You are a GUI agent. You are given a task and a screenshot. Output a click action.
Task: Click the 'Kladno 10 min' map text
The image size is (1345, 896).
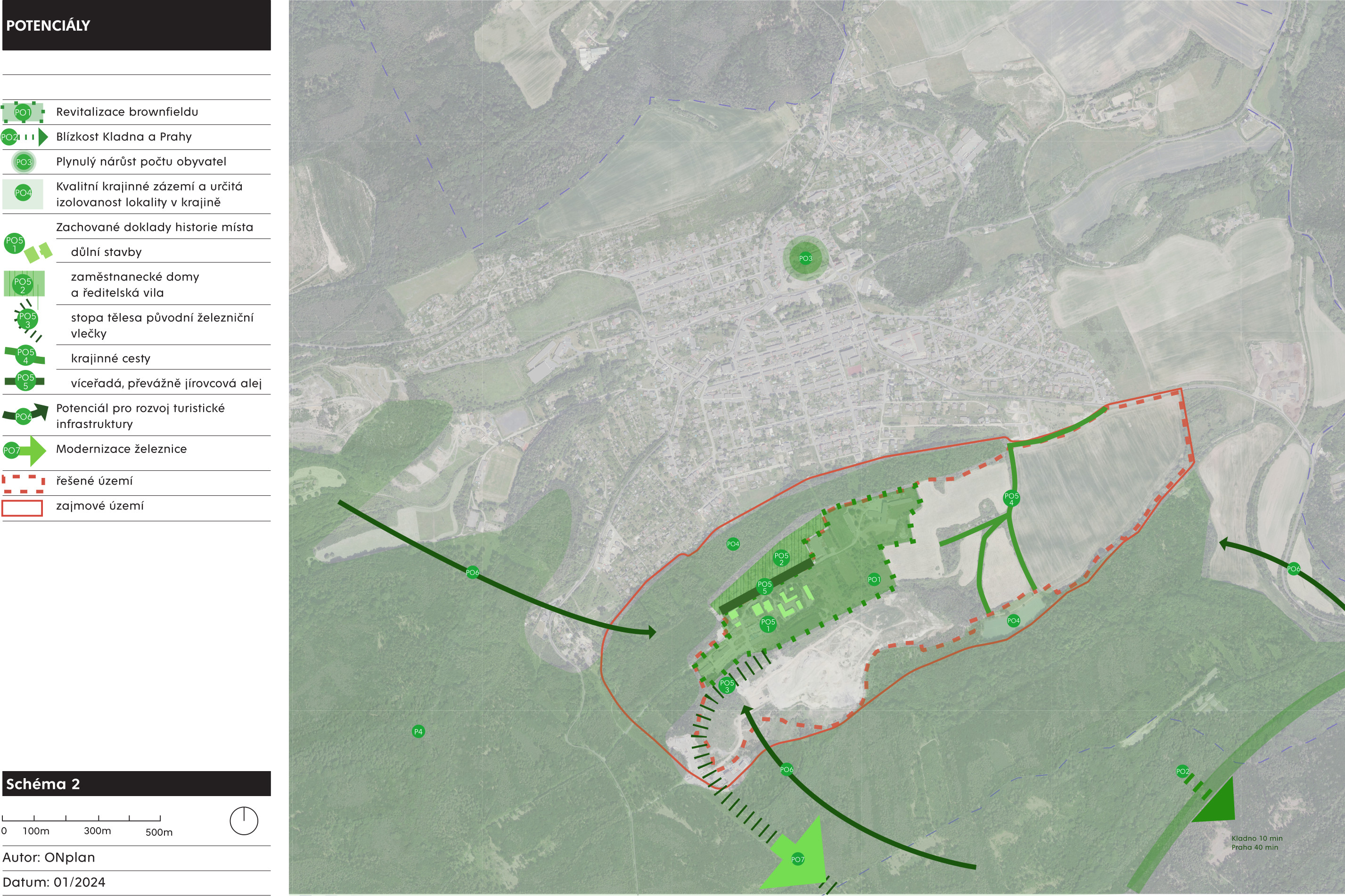pos(1256,838)
